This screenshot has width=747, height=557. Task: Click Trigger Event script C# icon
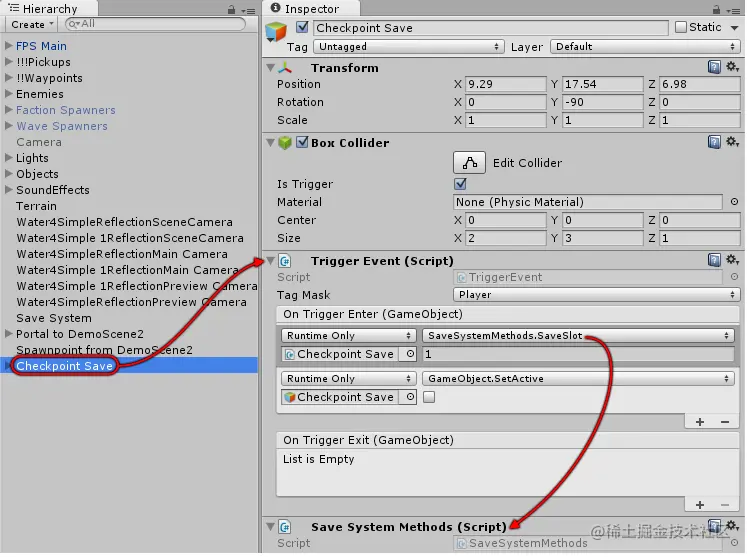(285, 261)
